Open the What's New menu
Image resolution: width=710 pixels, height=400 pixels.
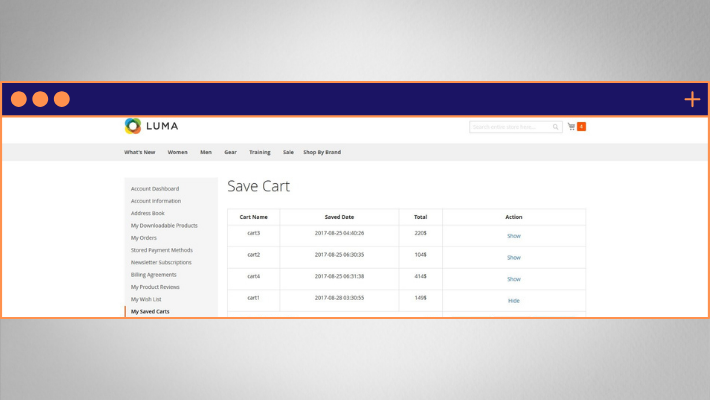pyautogui.click(x=139, y=152)
